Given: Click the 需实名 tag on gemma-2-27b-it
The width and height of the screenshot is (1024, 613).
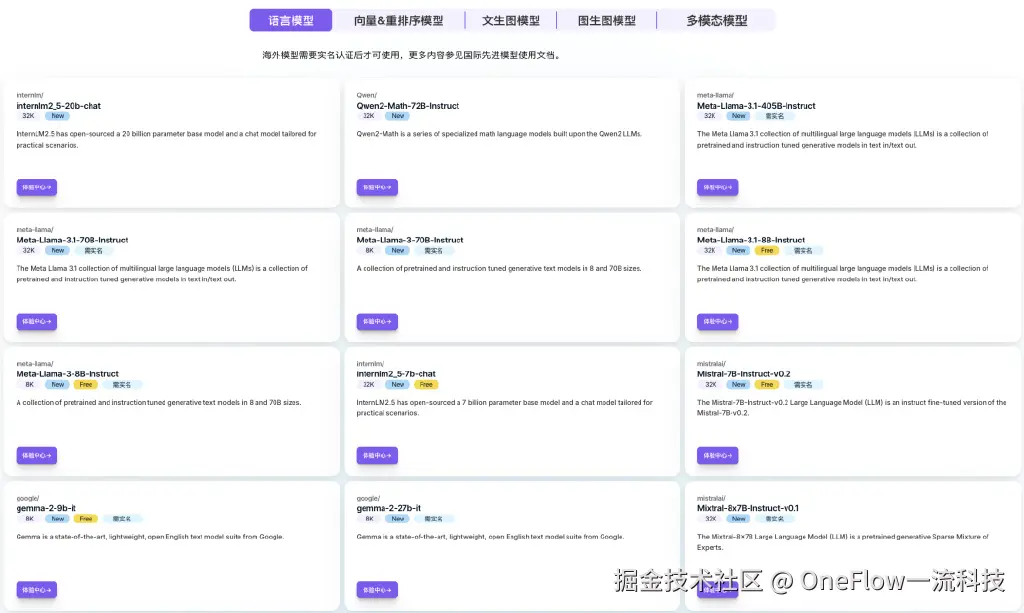Looking at the screenshot, I should coord(433,519).
